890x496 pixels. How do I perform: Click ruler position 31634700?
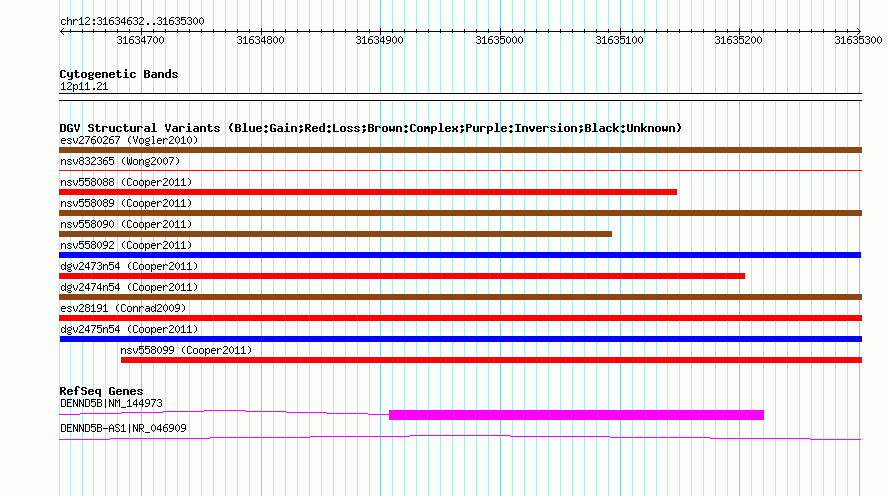(x=140, y=40)
